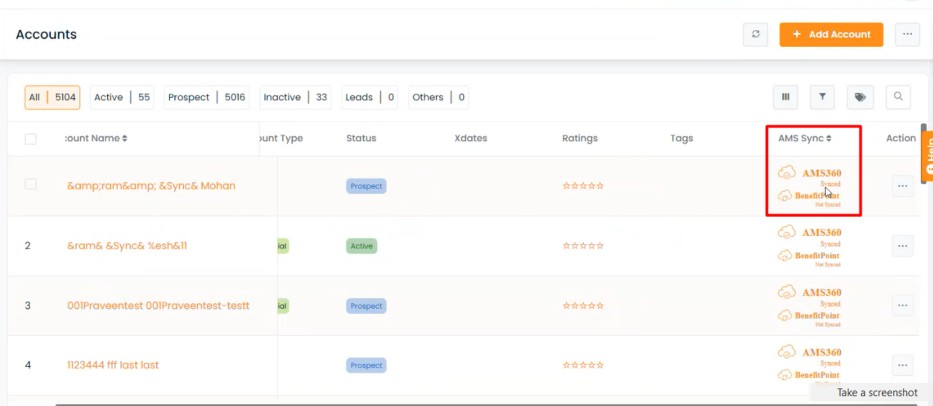Viewport: 933px width, 406px height.
Task: Open more options menu beside Add Account
Action: [907, 35]
